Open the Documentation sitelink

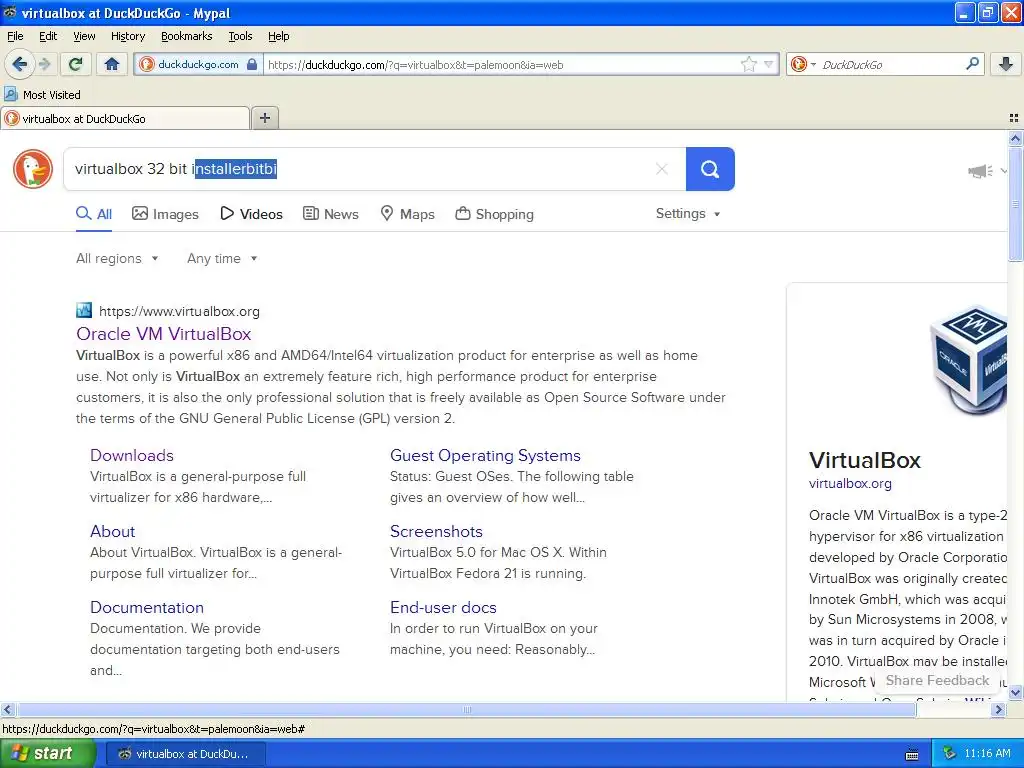point(147,607)
